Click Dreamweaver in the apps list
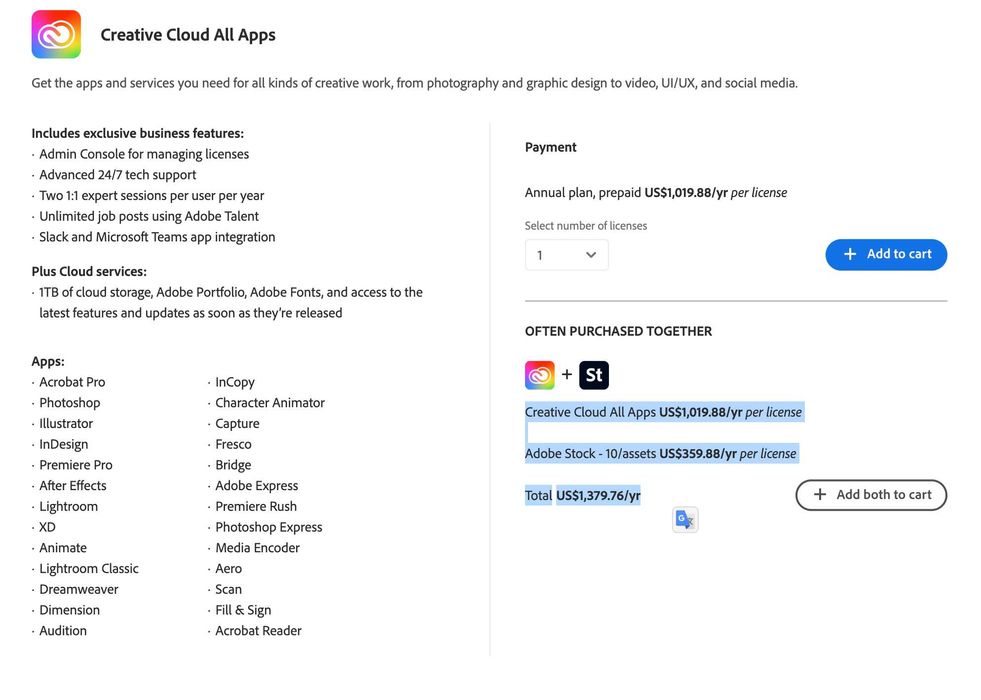Viewport: 981px width, 700px height. (79, 589)
